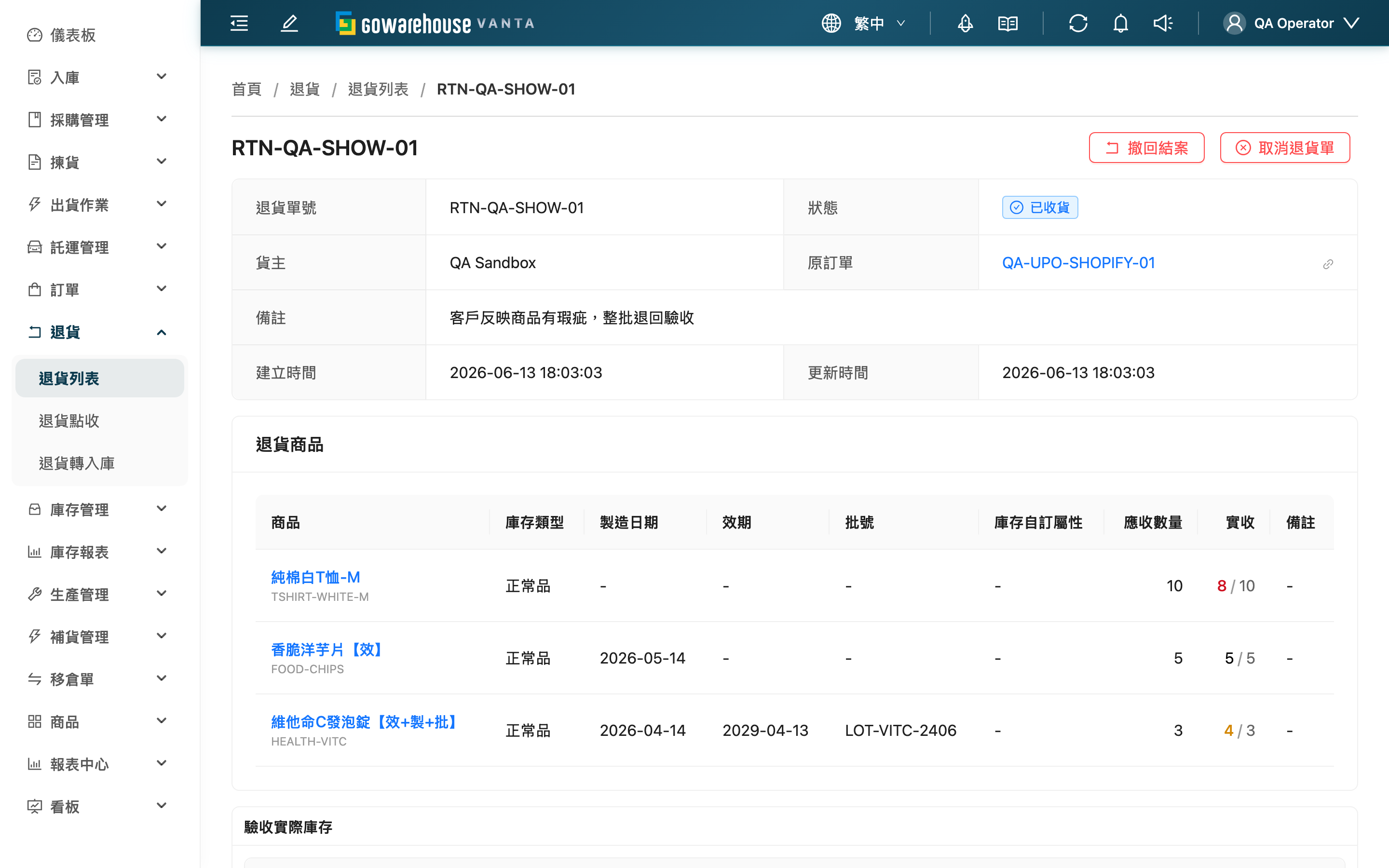Expand the 訂單 menu chevron

[x=162, y=289]
